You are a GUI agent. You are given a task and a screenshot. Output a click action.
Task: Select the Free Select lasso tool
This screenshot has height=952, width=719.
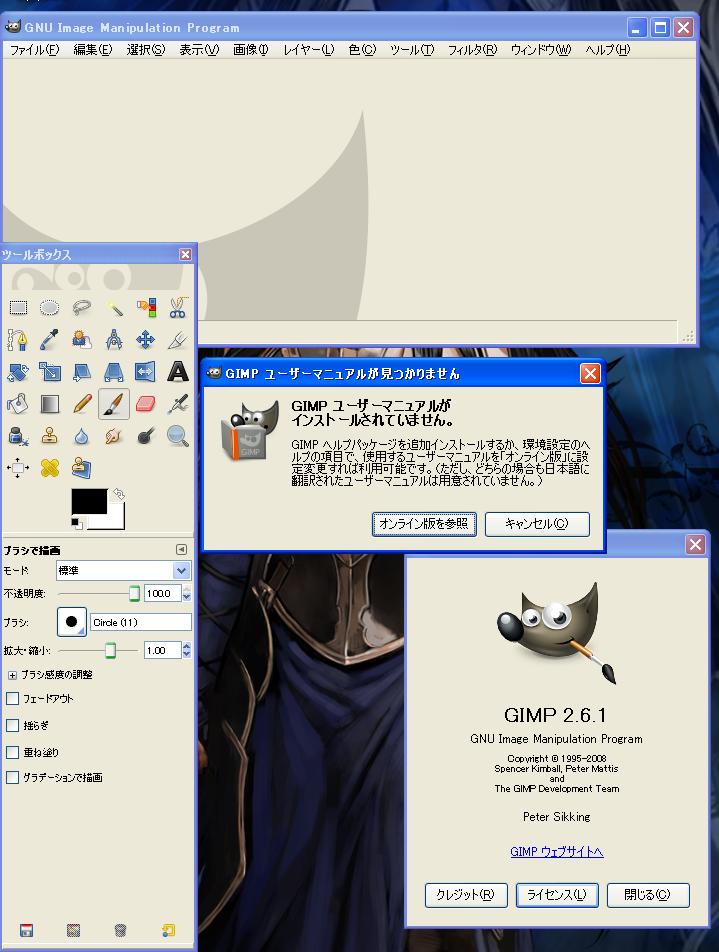pos(82,308)
